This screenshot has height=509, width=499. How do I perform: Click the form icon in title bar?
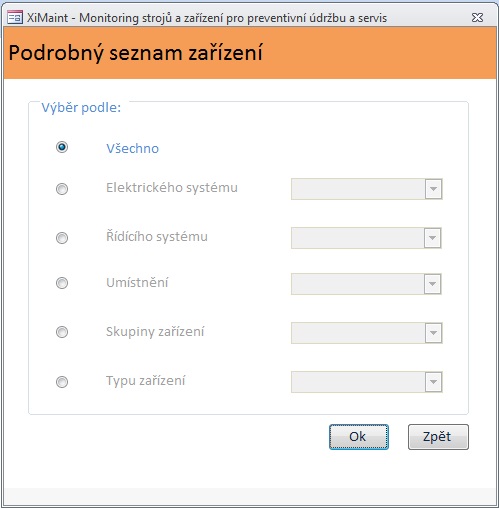point(15,17)
